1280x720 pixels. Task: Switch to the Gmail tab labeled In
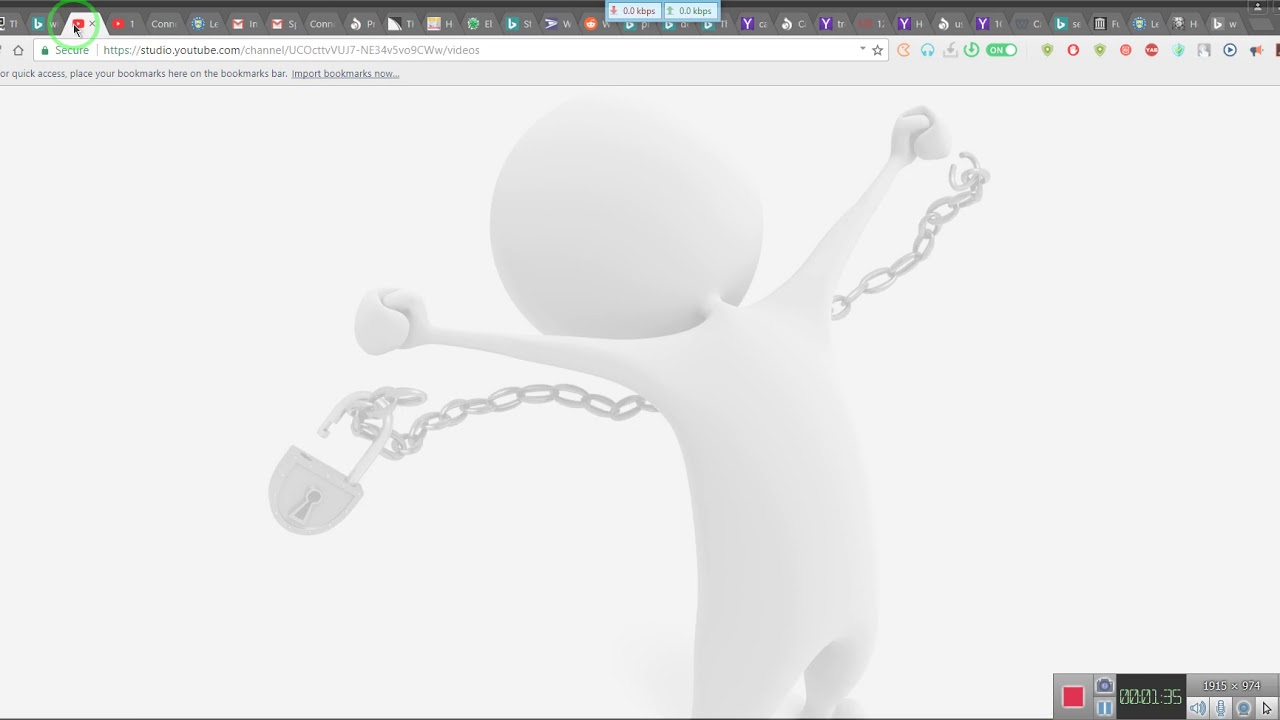coord(244,24)
